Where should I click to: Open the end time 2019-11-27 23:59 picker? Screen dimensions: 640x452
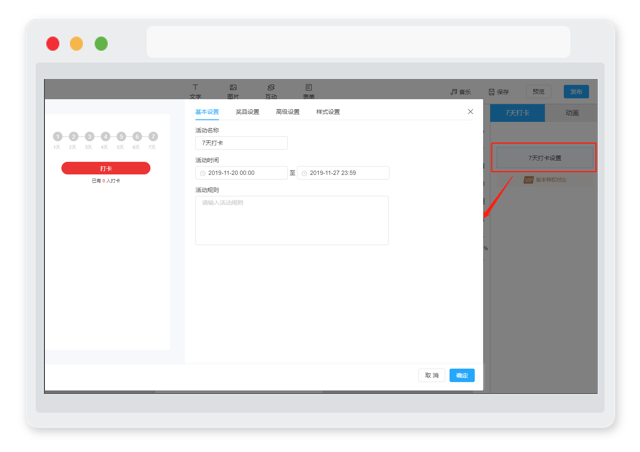(343, 173)
